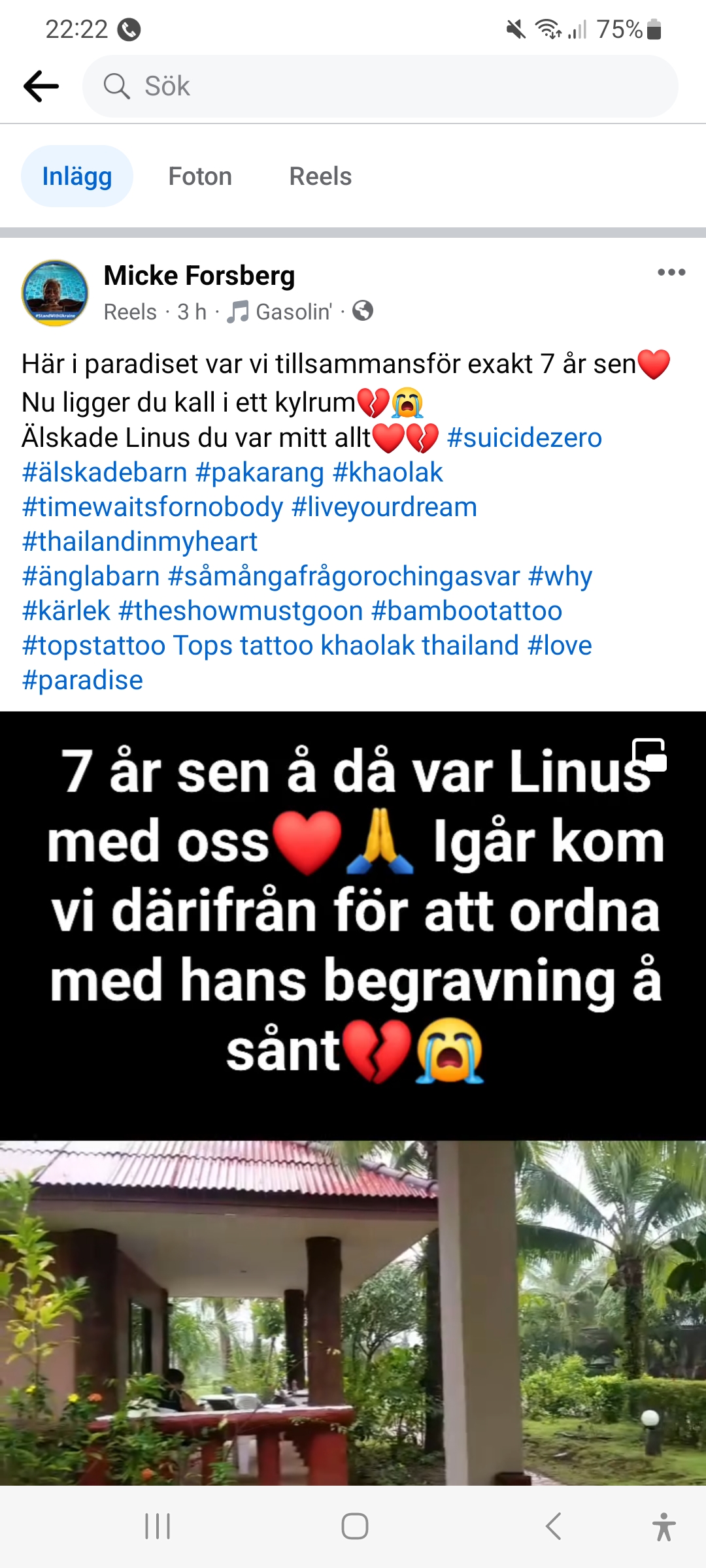
Task: Open Android recent apps button
Action: pos(158,1526)
